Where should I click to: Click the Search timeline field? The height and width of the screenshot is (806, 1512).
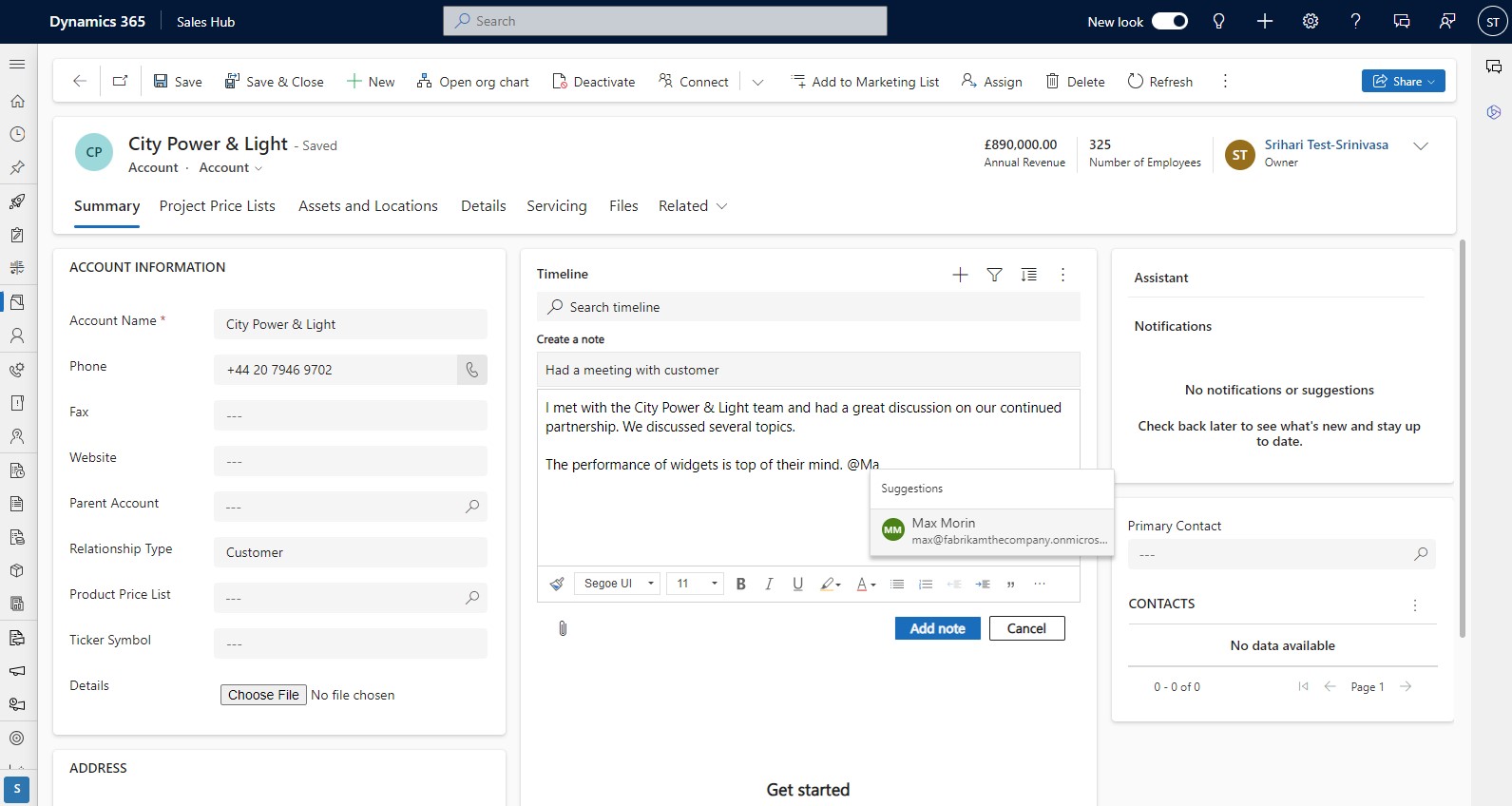tap(808, 307)
